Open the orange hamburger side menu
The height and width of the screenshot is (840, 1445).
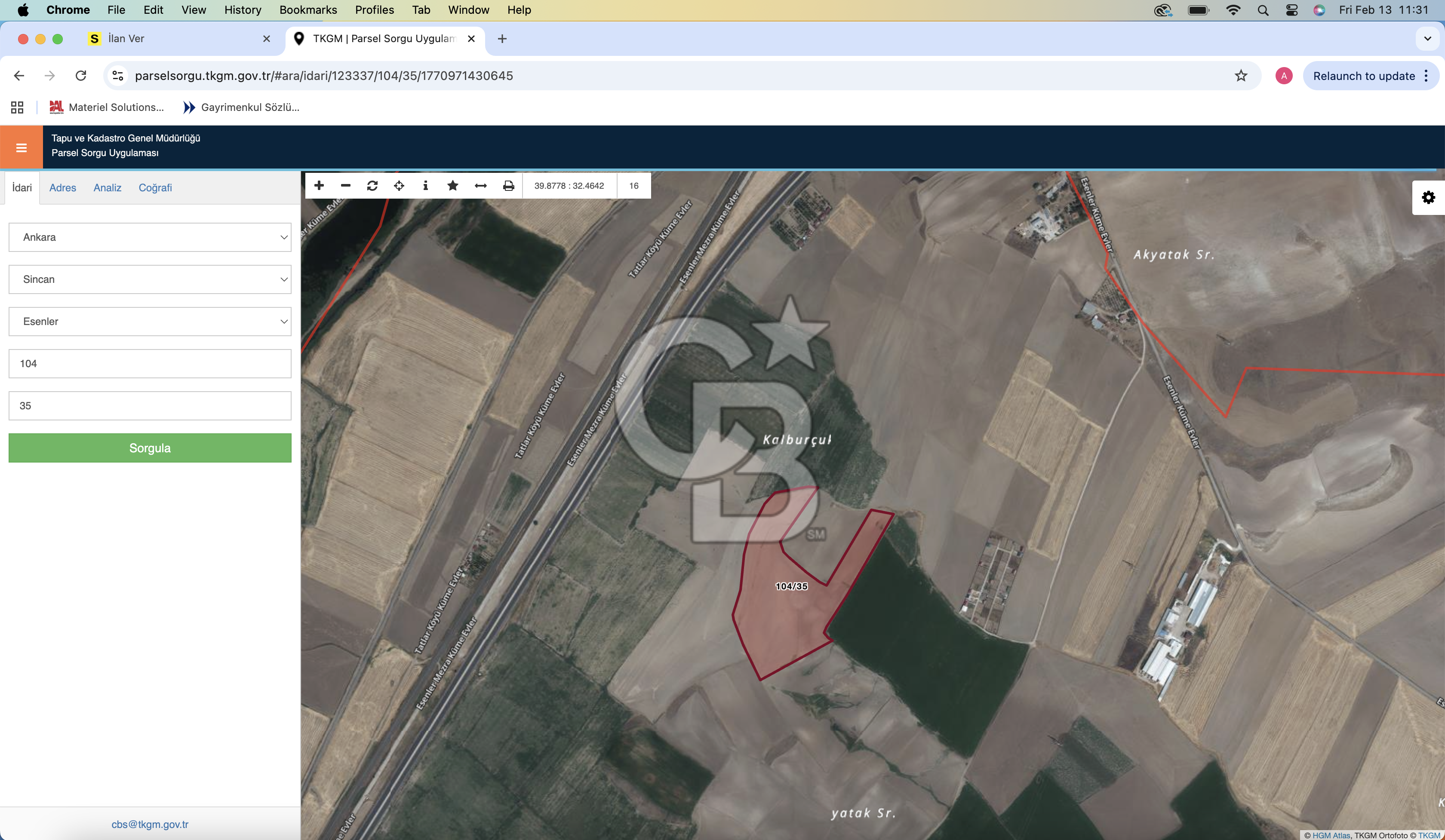(x=21, y=148)
